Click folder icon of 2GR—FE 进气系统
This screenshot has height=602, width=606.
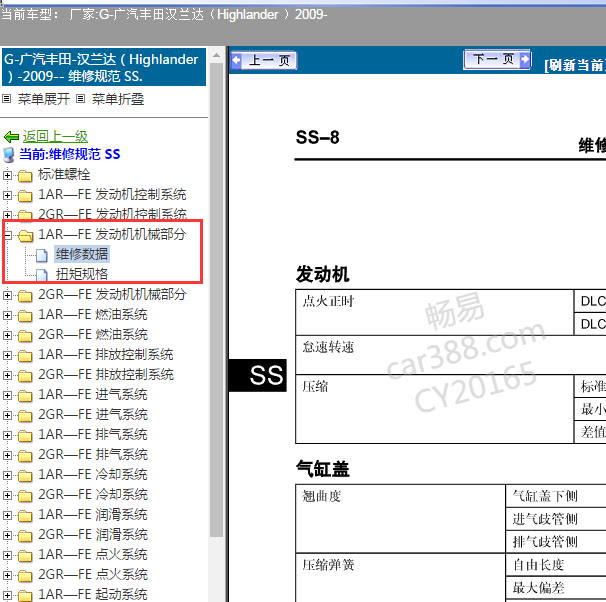(25, 416)
